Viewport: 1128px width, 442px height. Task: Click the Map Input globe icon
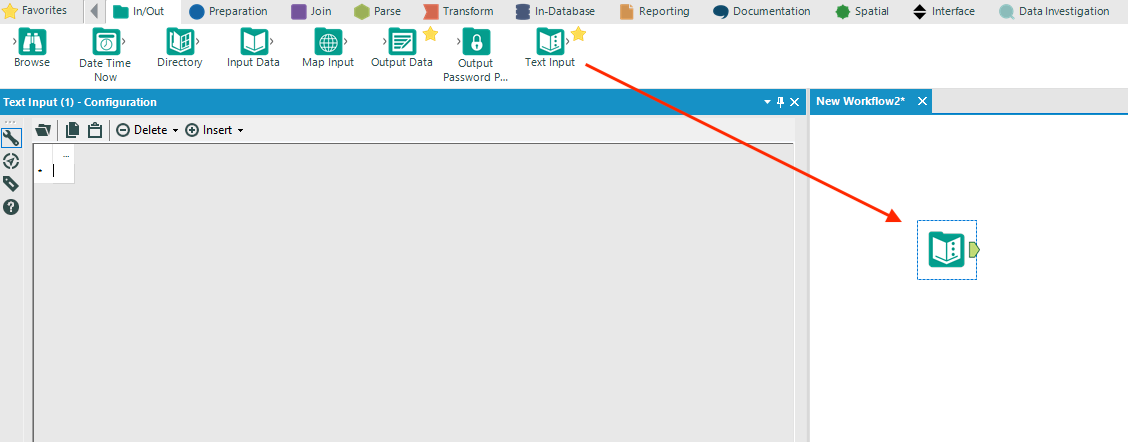[x=328, y=42]
